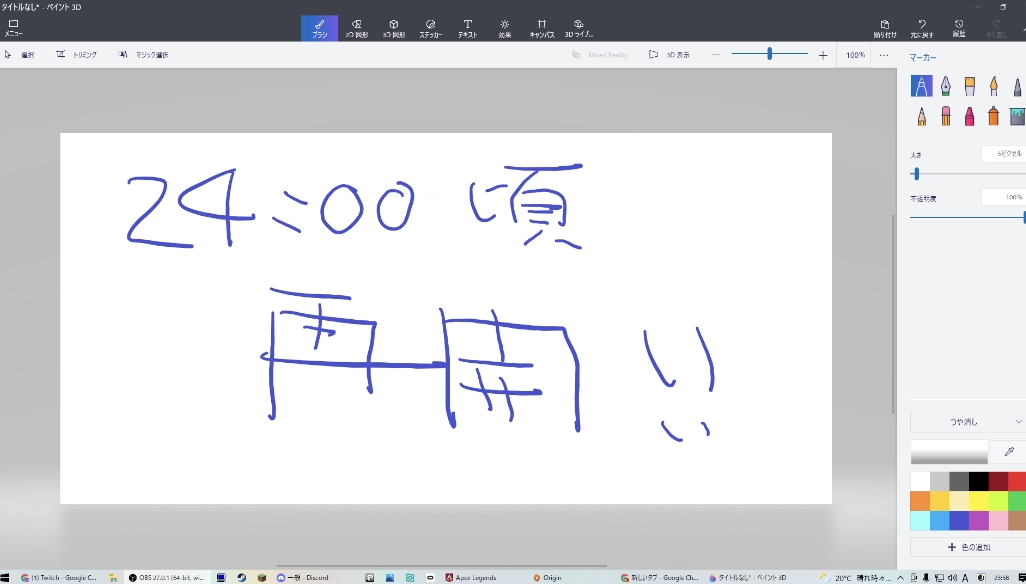Click the 100% zoom value field
Image resolution: width=1026 pixels, height=584 pixels.
point(855,55)
